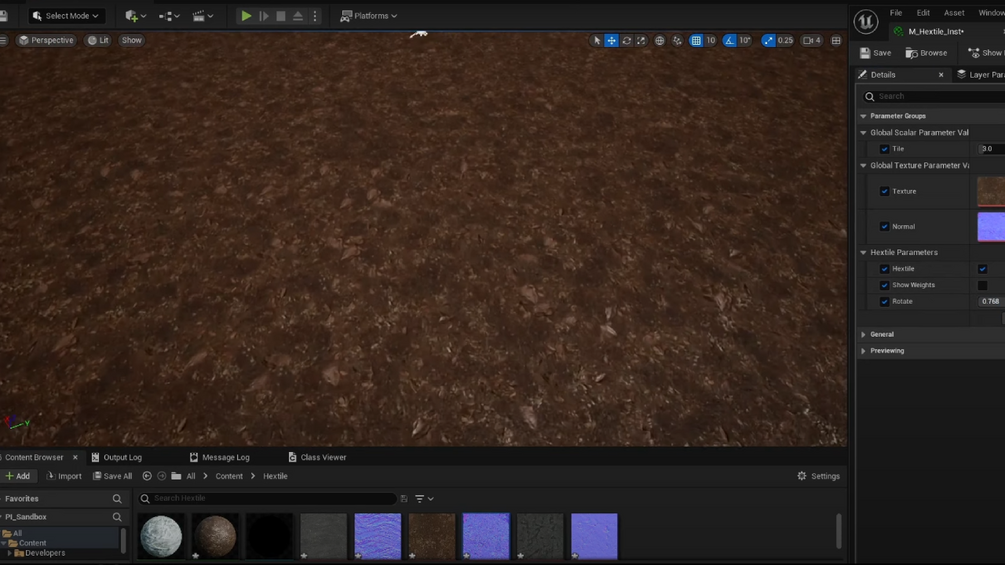Check the Show Weights value box
1005x565 pixels.
point(983,285)
